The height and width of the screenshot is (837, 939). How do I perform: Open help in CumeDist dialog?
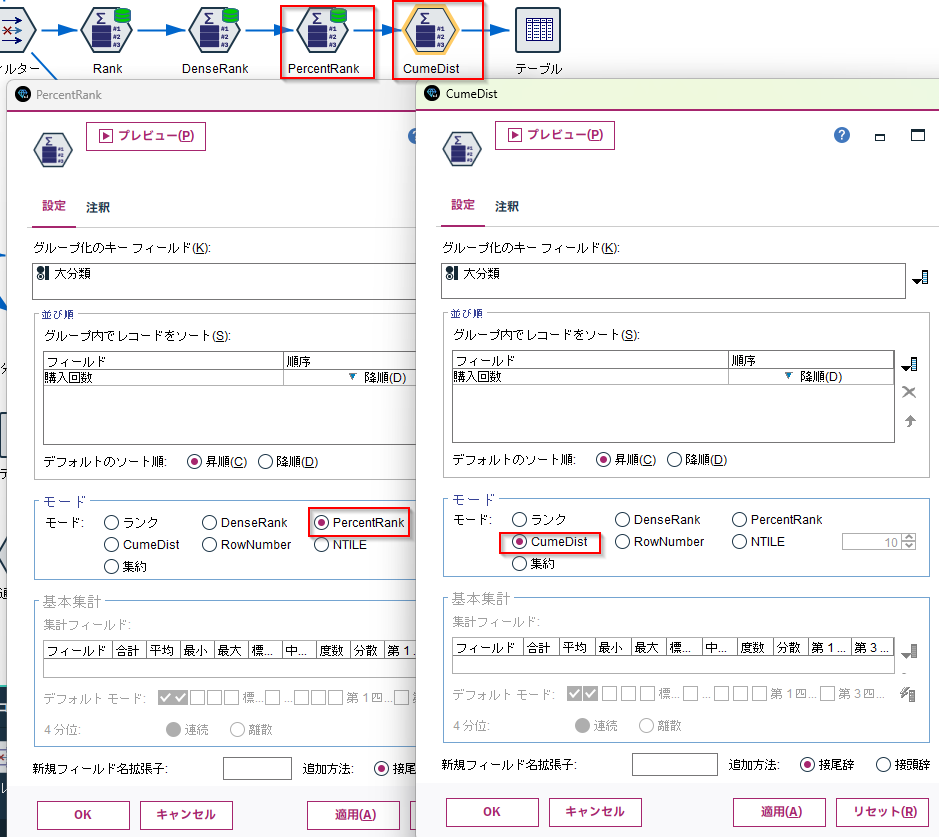point(842,135)
